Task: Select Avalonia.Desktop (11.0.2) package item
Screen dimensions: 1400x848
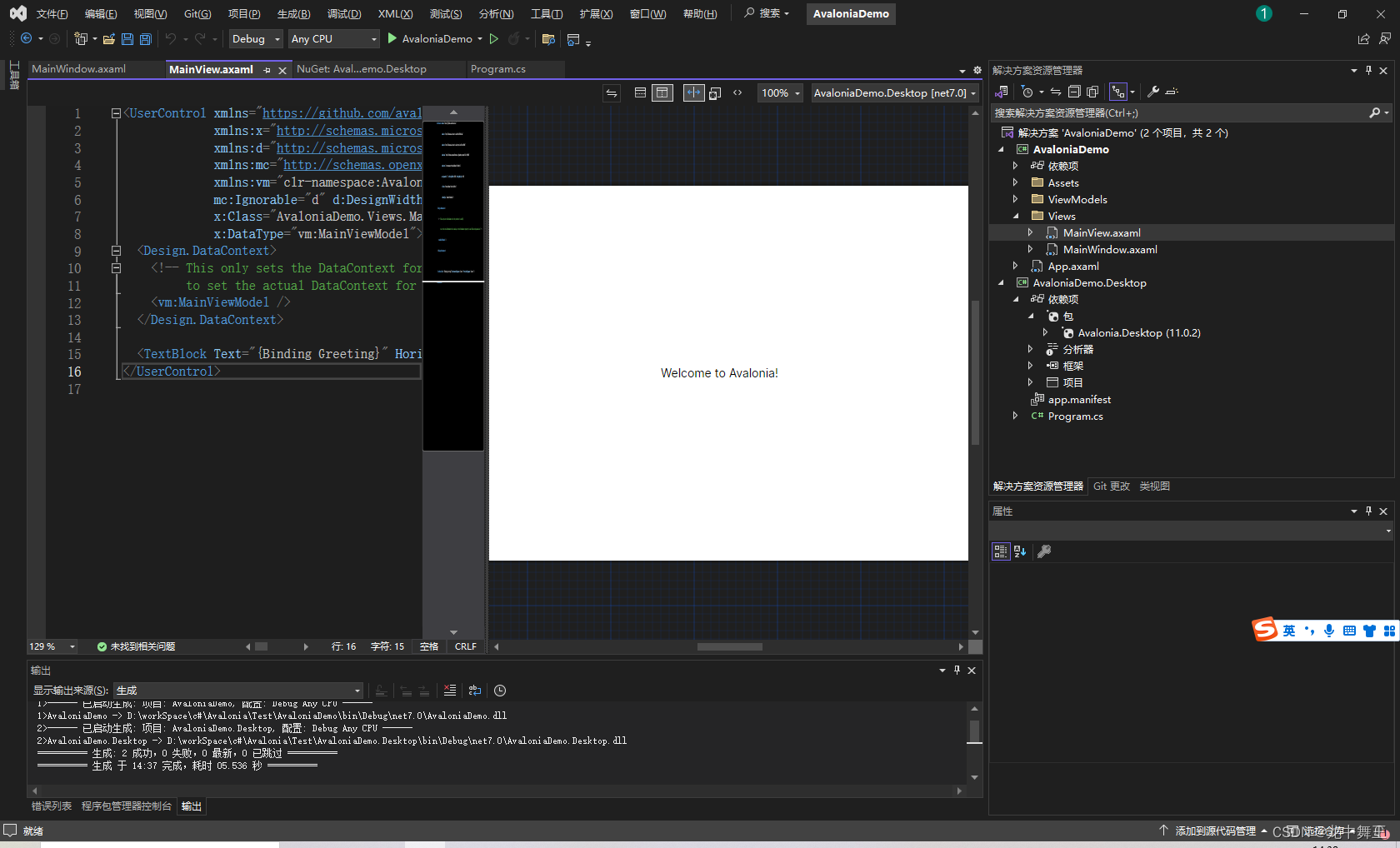Action: pos(1139,332)
